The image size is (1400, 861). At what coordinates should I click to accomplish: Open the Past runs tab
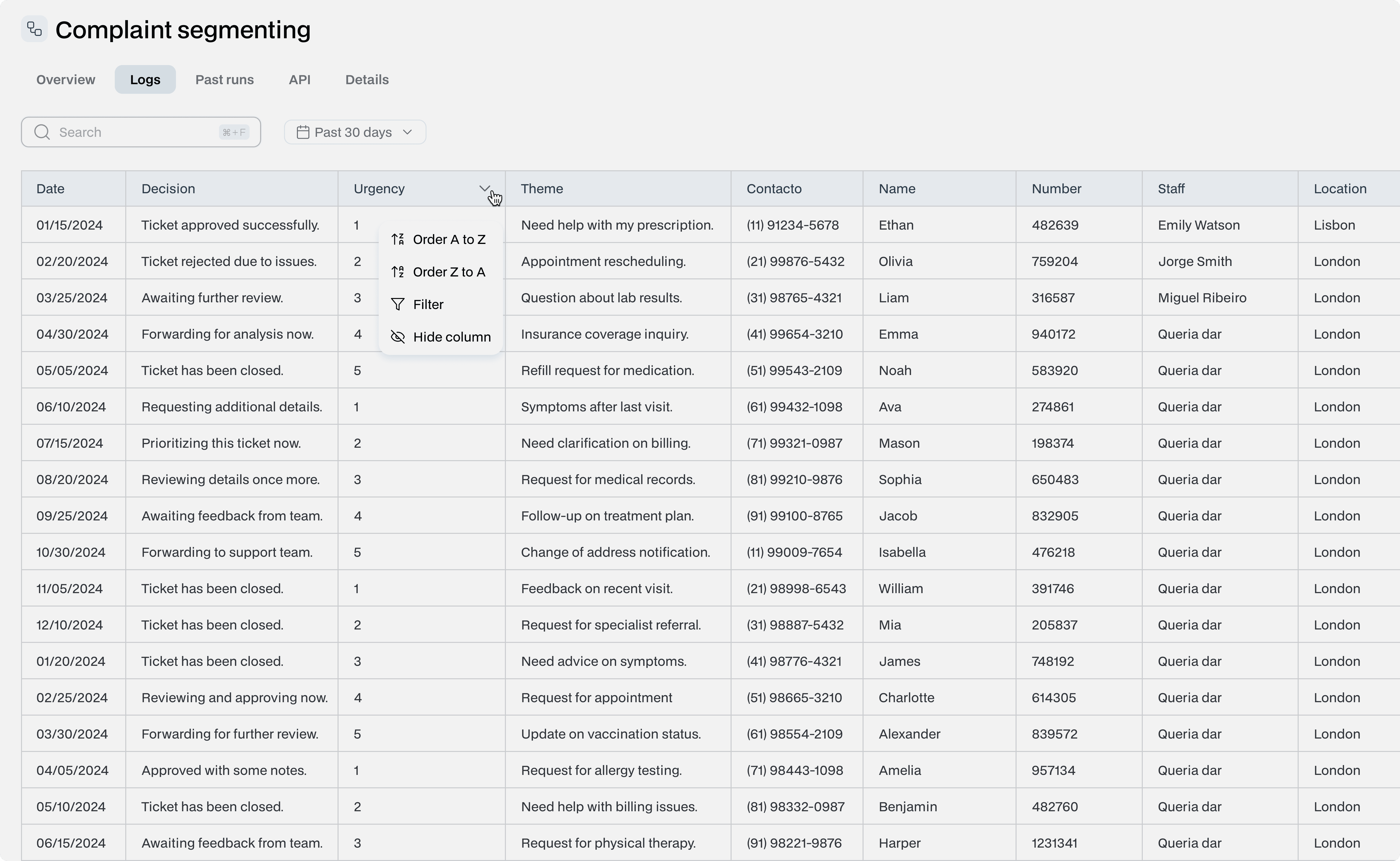[x=224, y=80]
